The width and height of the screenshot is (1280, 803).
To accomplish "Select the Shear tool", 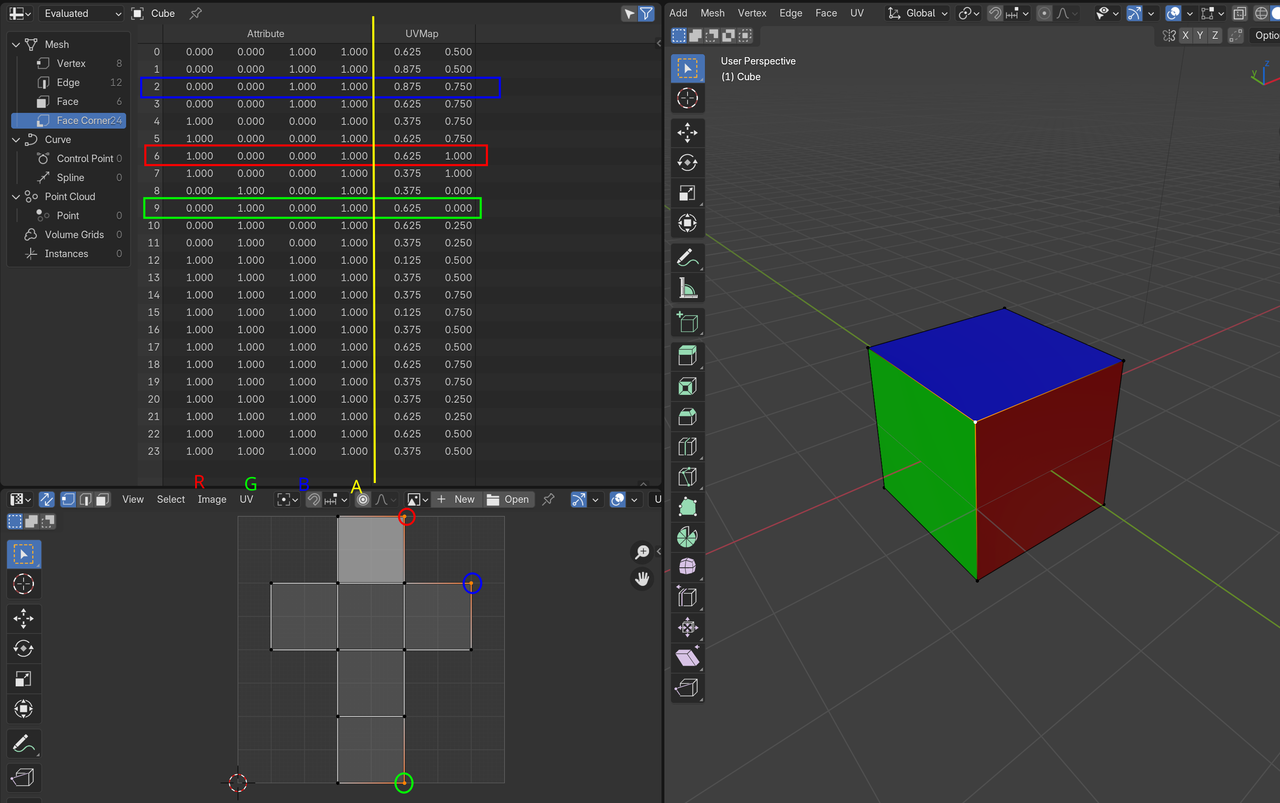I will point(688,657).
